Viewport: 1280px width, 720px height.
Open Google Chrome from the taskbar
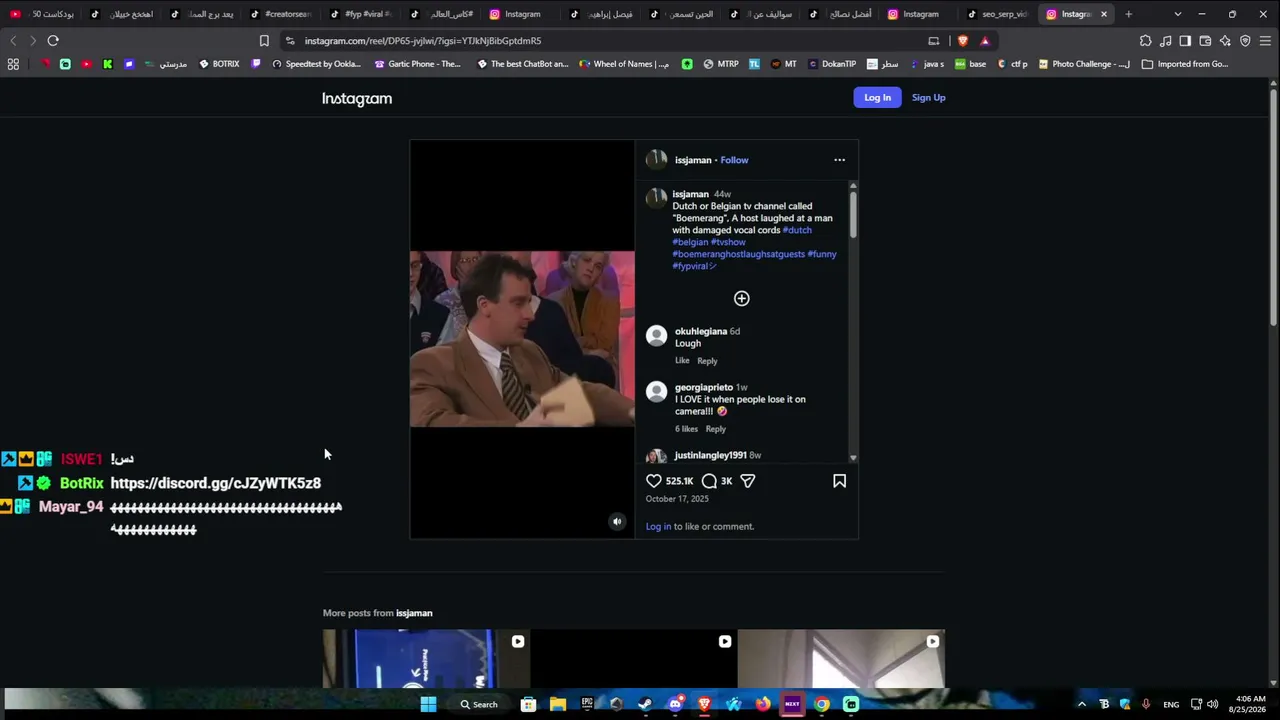pyautogui.click(x=821, y=704)
